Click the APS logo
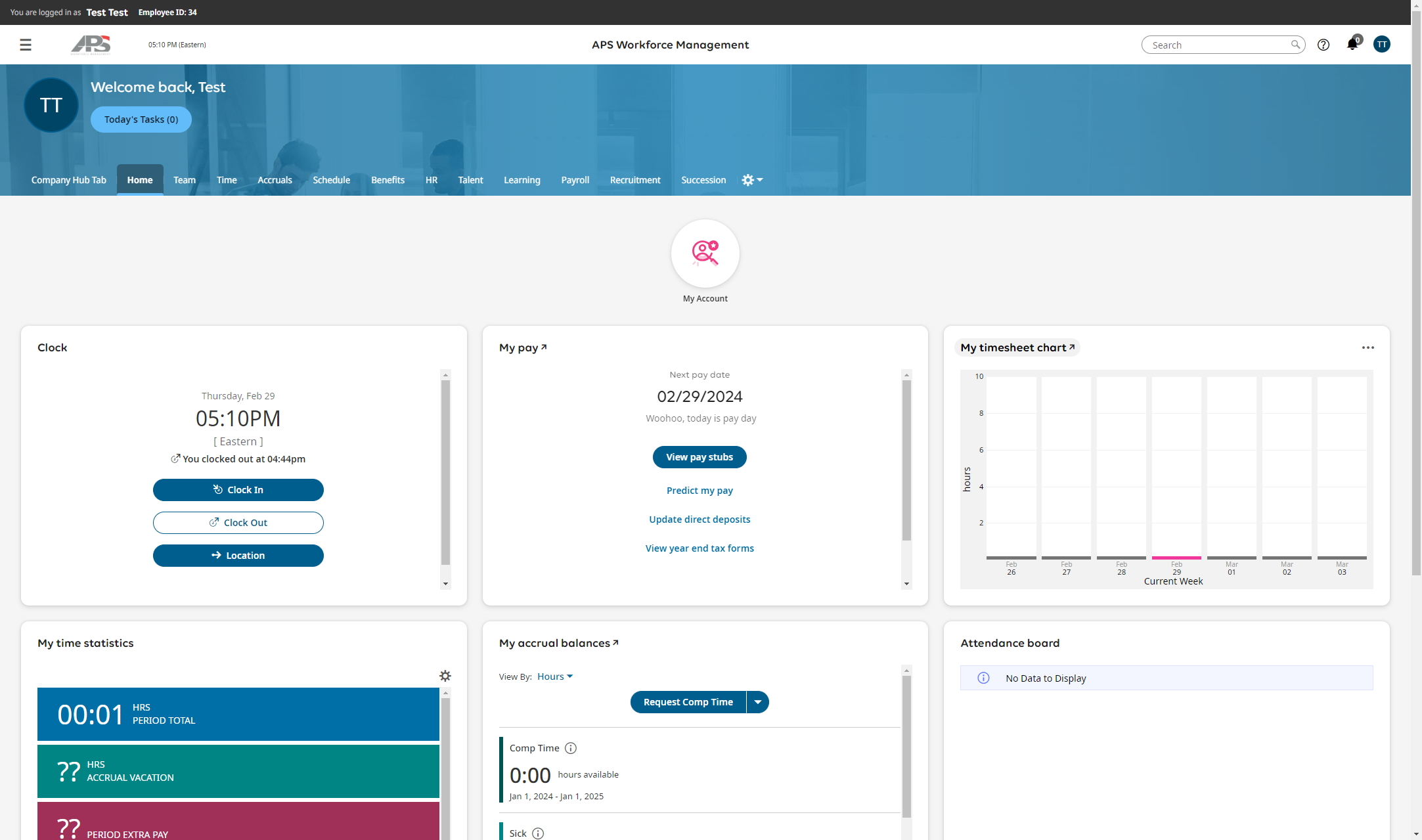 [91, 45]
